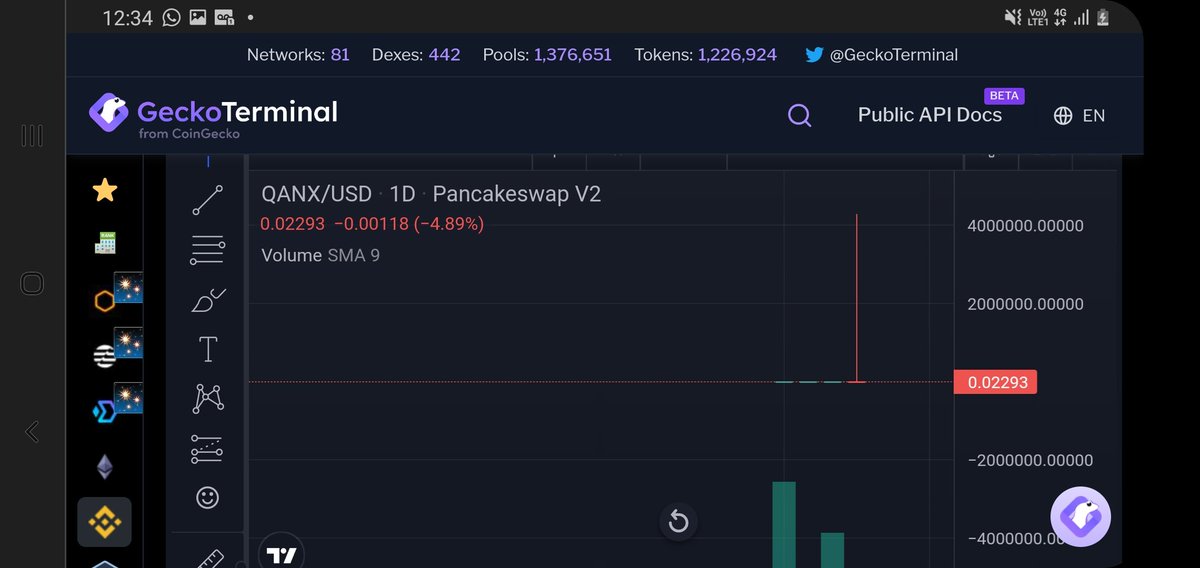
Task: Click the Tokens: 1,226,924 count
Action: tap(705, 55)
